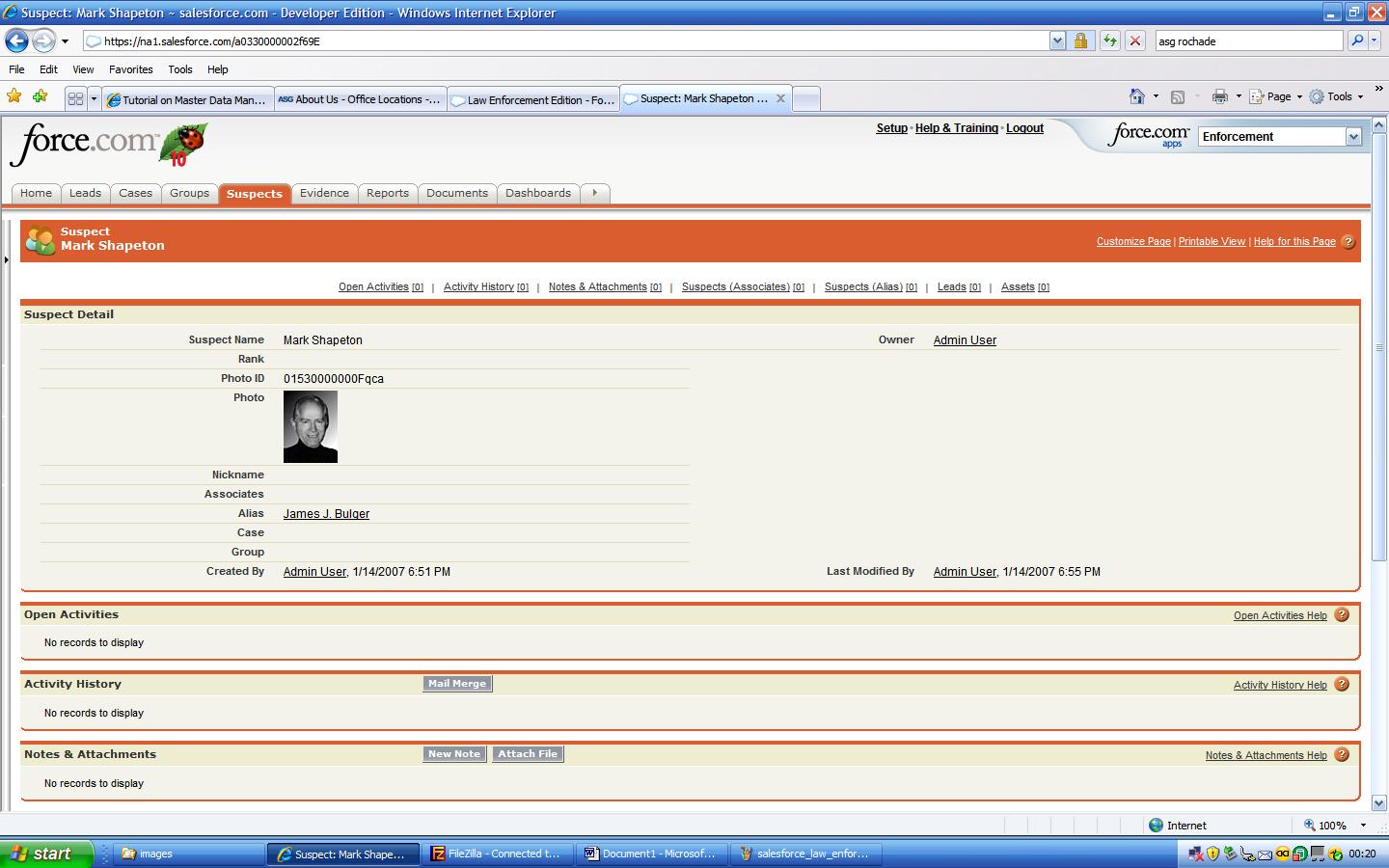This screenshot has height=868, width=1389.
Task: Click the security lock icon
Action: click(x=1081, y=41)
